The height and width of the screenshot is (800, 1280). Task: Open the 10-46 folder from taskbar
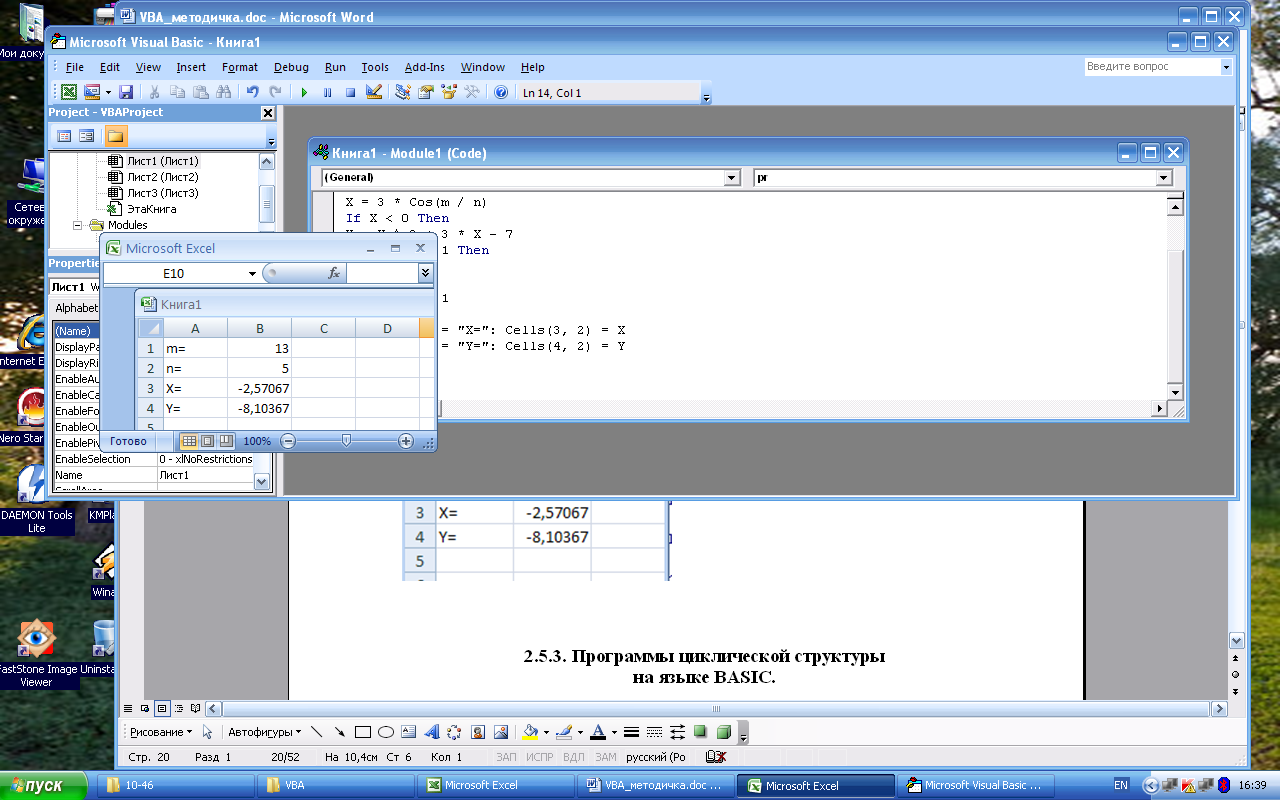tap(175, 785)
